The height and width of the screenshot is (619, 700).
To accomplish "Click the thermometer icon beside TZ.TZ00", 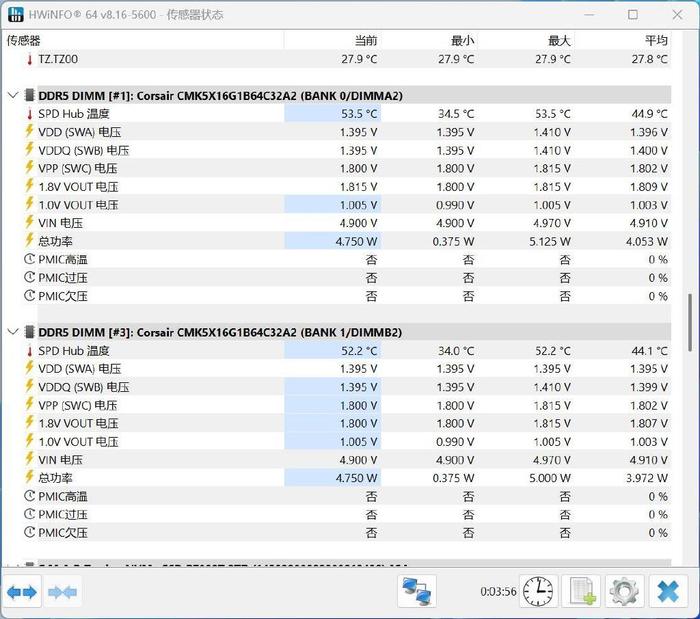I will point(30,59).
